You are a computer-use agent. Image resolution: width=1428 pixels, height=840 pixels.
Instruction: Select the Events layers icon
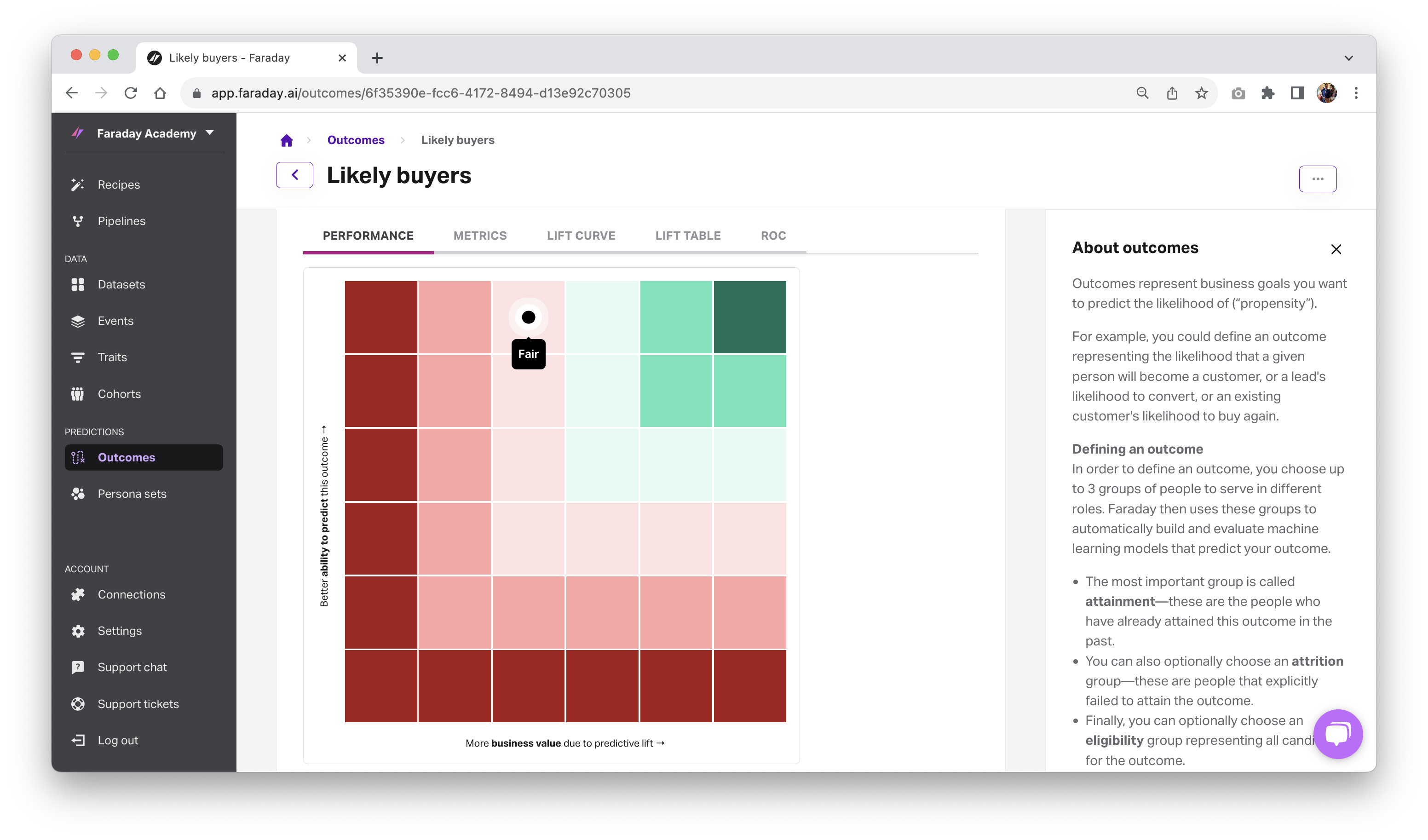(x=78, y=322)
